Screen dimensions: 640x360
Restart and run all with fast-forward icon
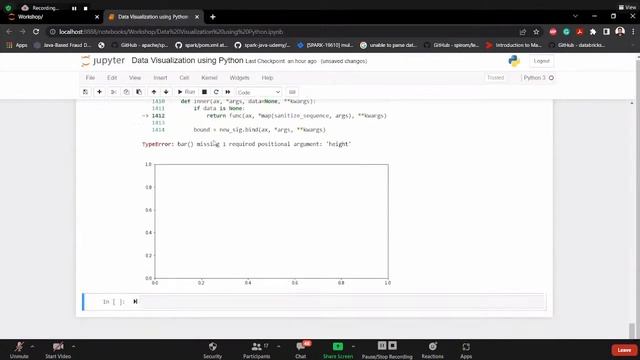(x=228, y=92)
